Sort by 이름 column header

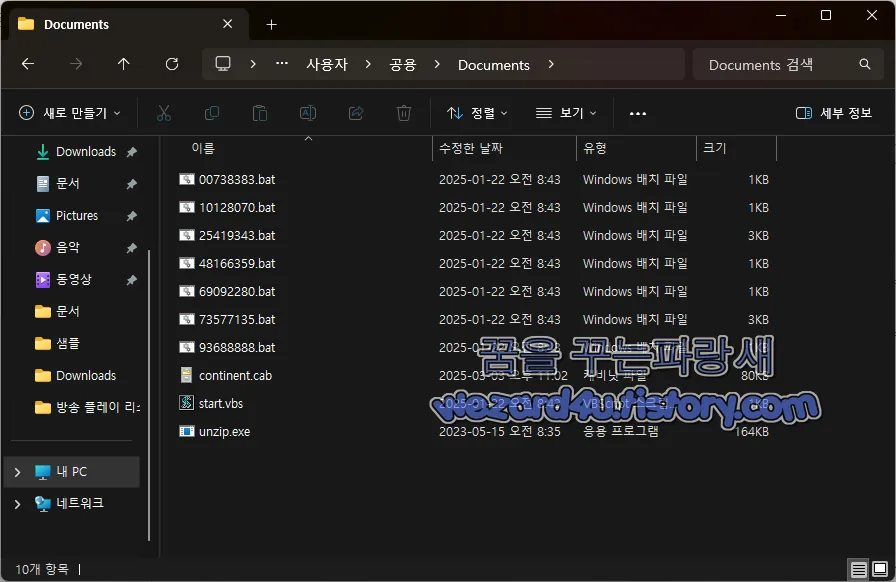[203, 149]
